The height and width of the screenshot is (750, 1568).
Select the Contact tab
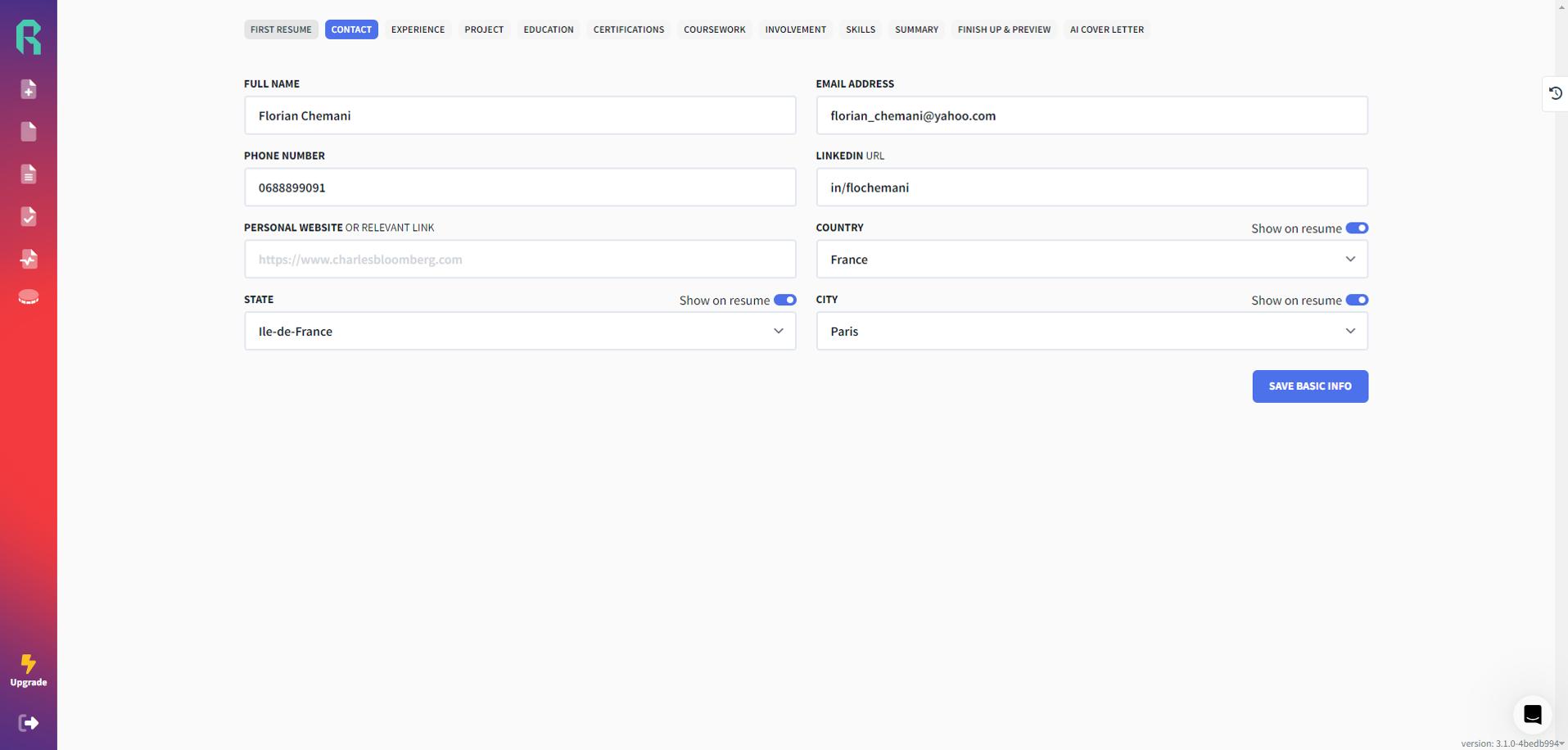coord(351,29)
